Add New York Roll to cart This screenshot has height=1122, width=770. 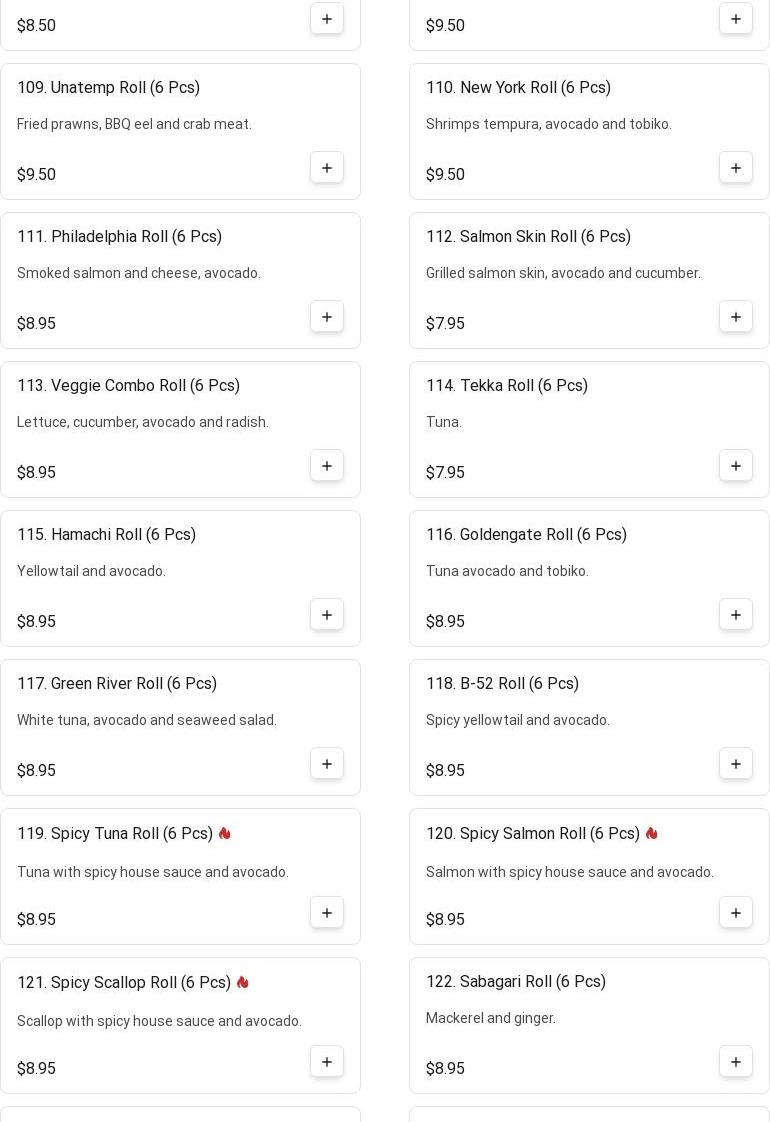tap(736, 168)
